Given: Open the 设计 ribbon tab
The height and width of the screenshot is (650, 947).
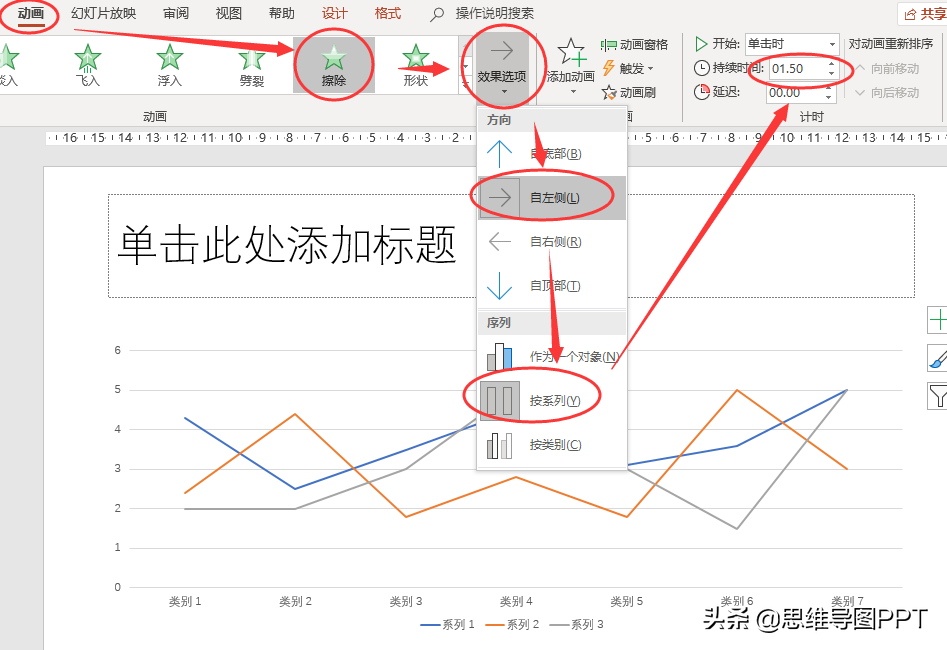Looking at the screenshot, I should pyautogui.click(x=335, y=14).
